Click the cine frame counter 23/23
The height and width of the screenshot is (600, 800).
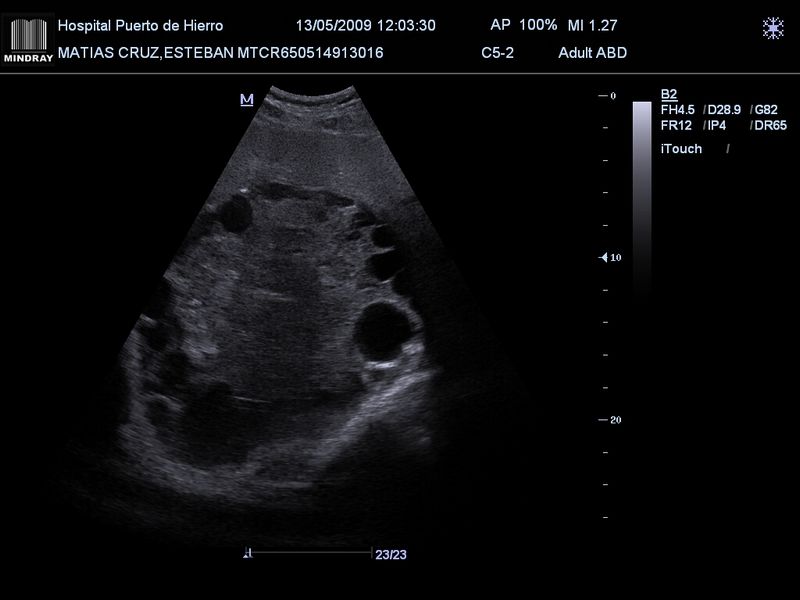click(391, 555)
